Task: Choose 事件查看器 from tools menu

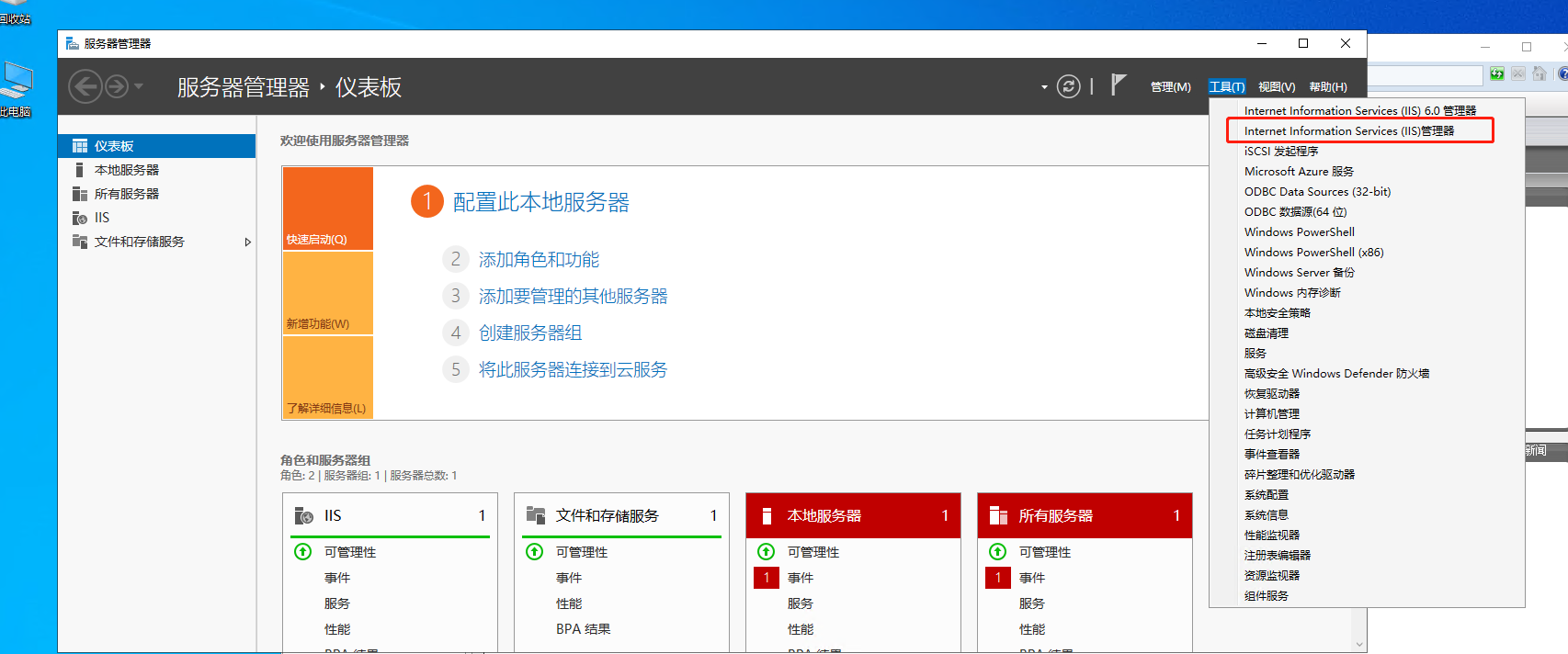Action: pos(1272,455)
